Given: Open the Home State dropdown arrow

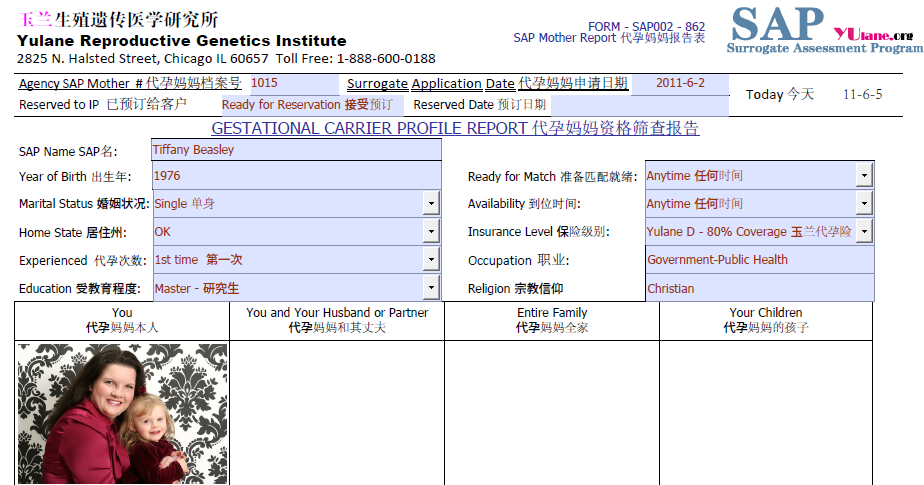Looking at the screenshot, I should pyautogui.click(x=431, y=232).
